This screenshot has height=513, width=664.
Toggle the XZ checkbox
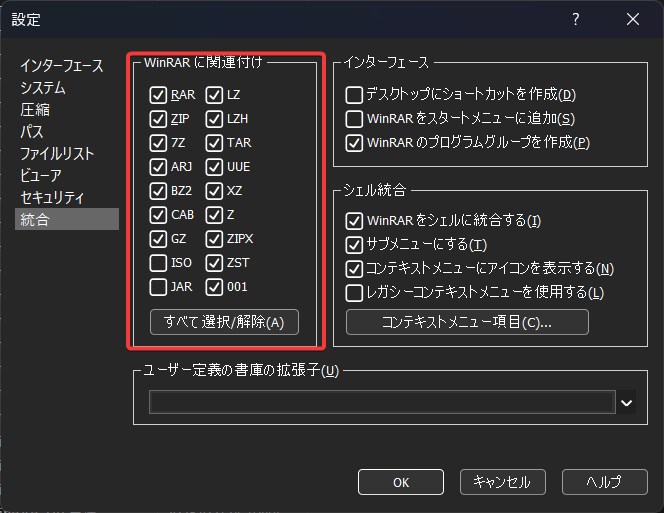click(214, 191)
